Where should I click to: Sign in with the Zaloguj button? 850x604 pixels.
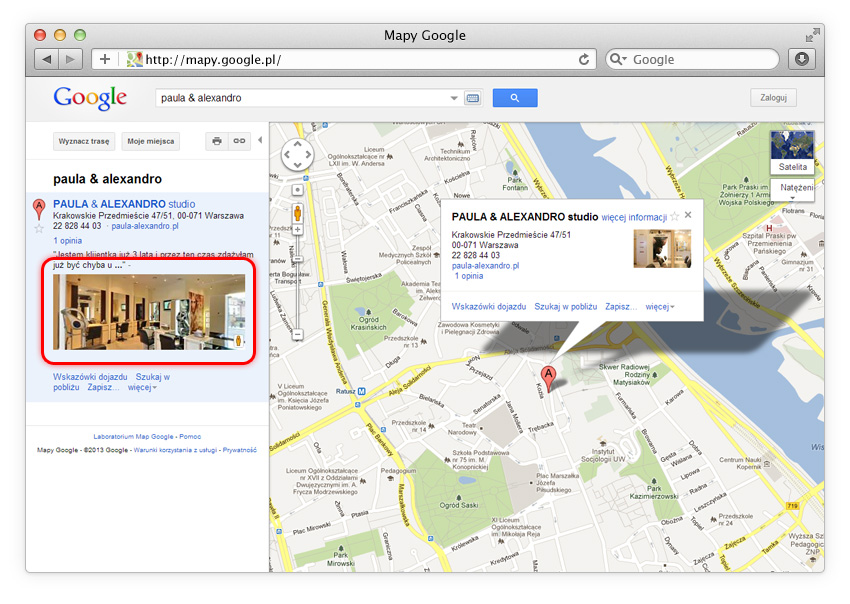[x=773, y=98]
